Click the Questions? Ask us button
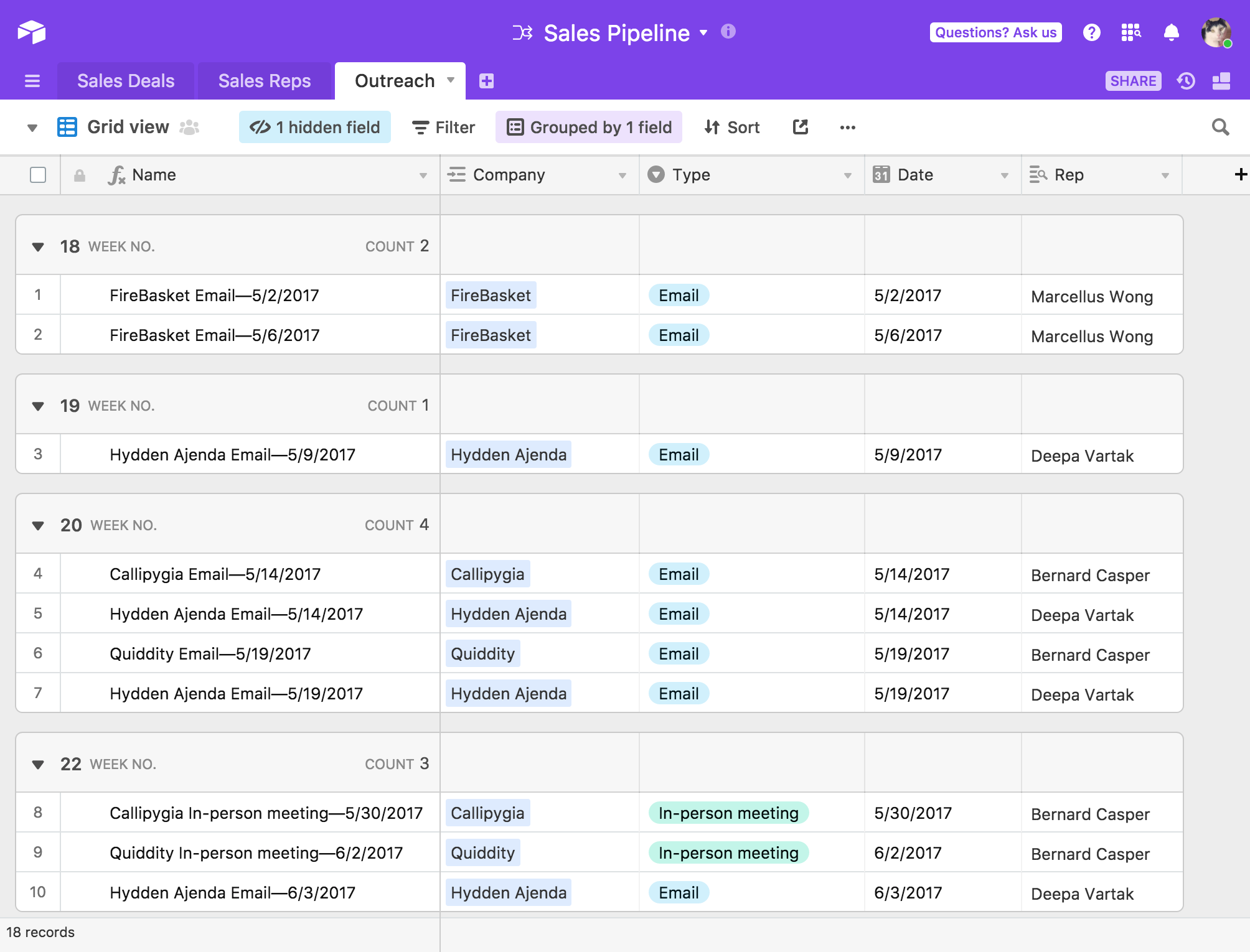1250x952 pixels. (995, 32)
